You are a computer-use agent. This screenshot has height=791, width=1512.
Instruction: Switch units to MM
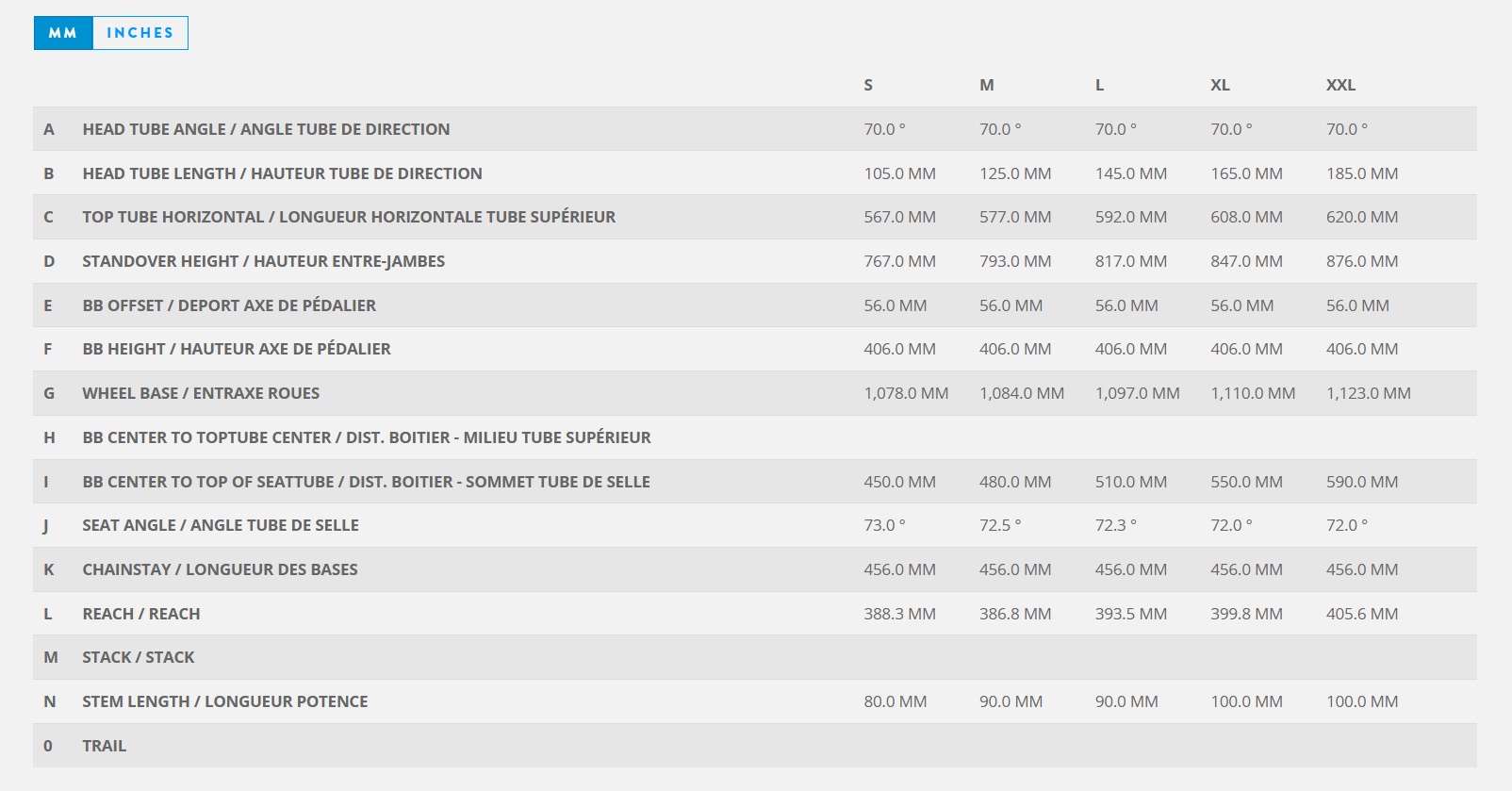(63, 33)
